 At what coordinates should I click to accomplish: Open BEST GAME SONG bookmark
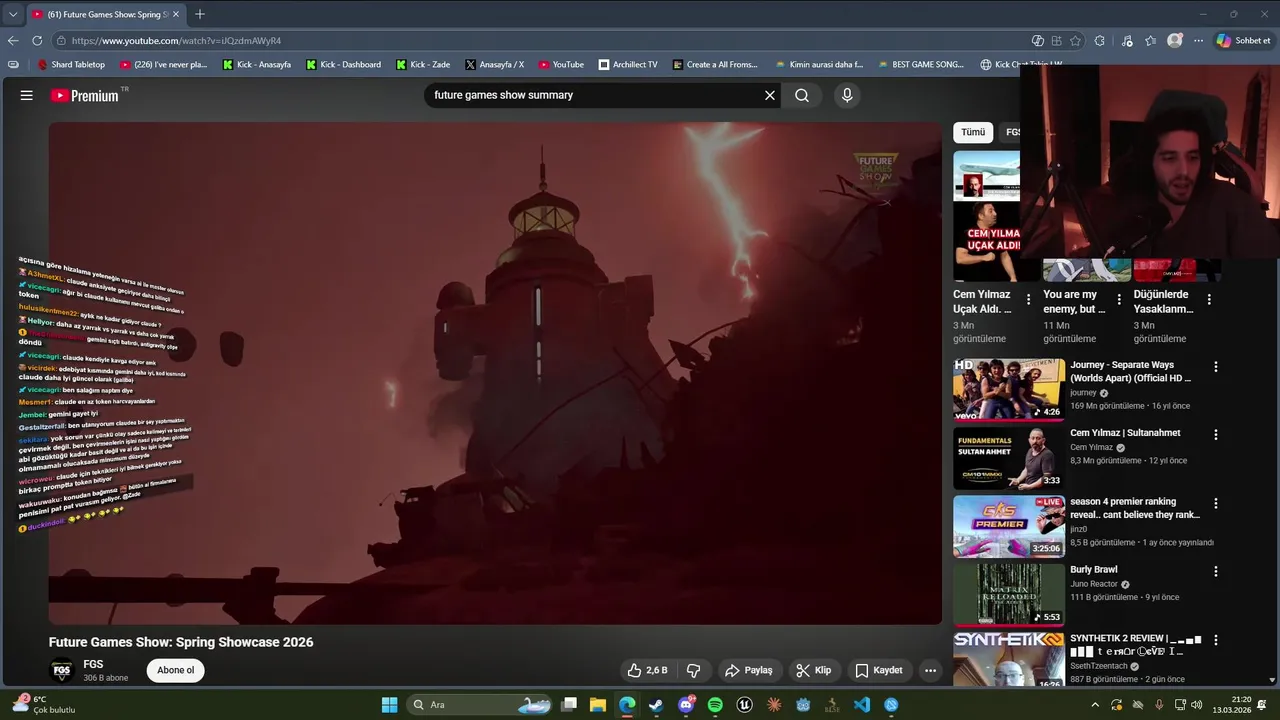coord(920,64)
